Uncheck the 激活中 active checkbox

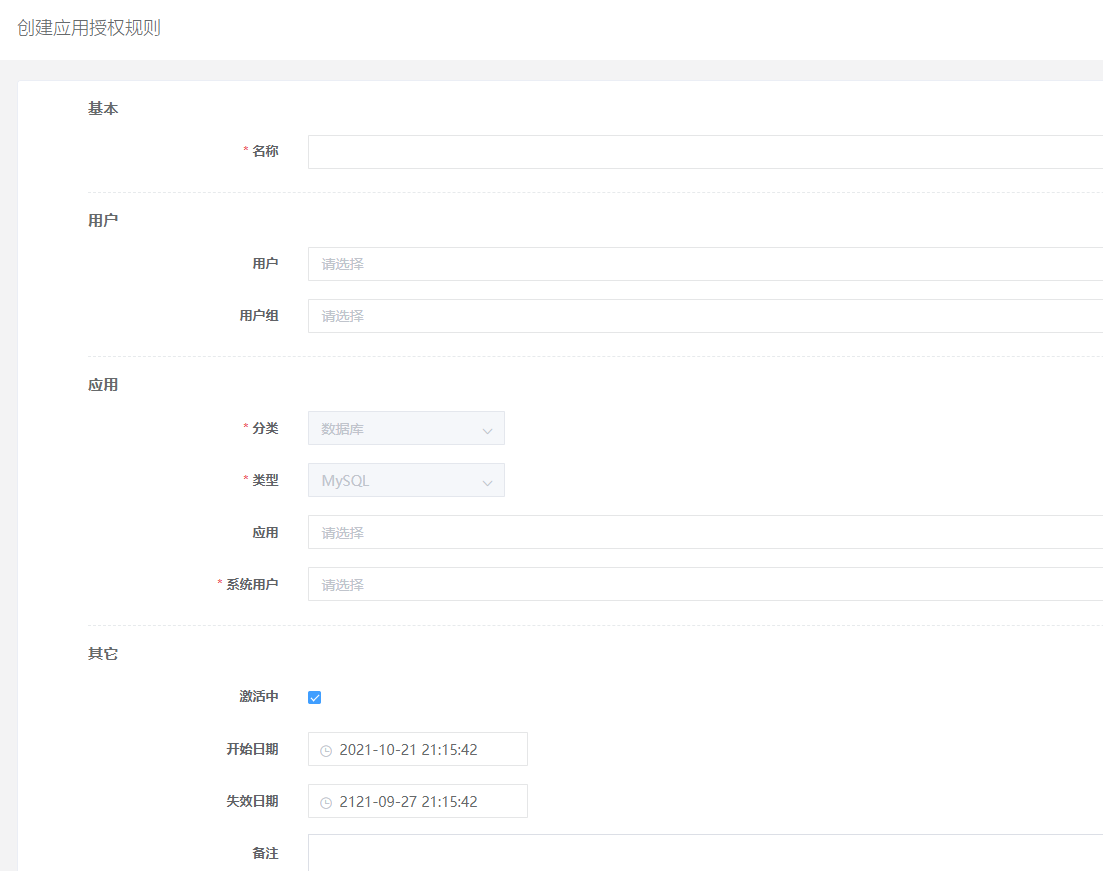click(314, 697)
